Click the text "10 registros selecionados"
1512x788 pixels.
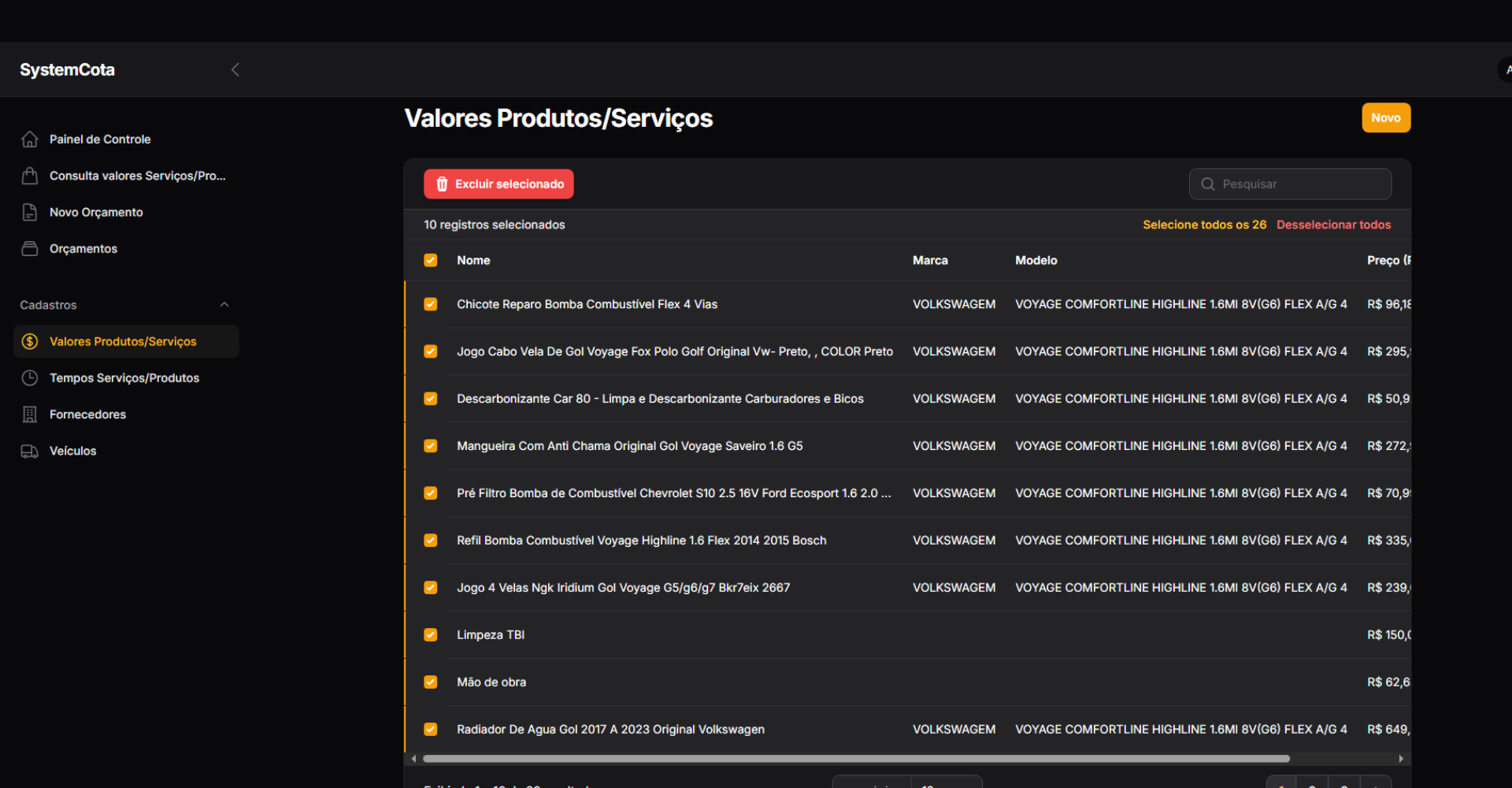494,225
